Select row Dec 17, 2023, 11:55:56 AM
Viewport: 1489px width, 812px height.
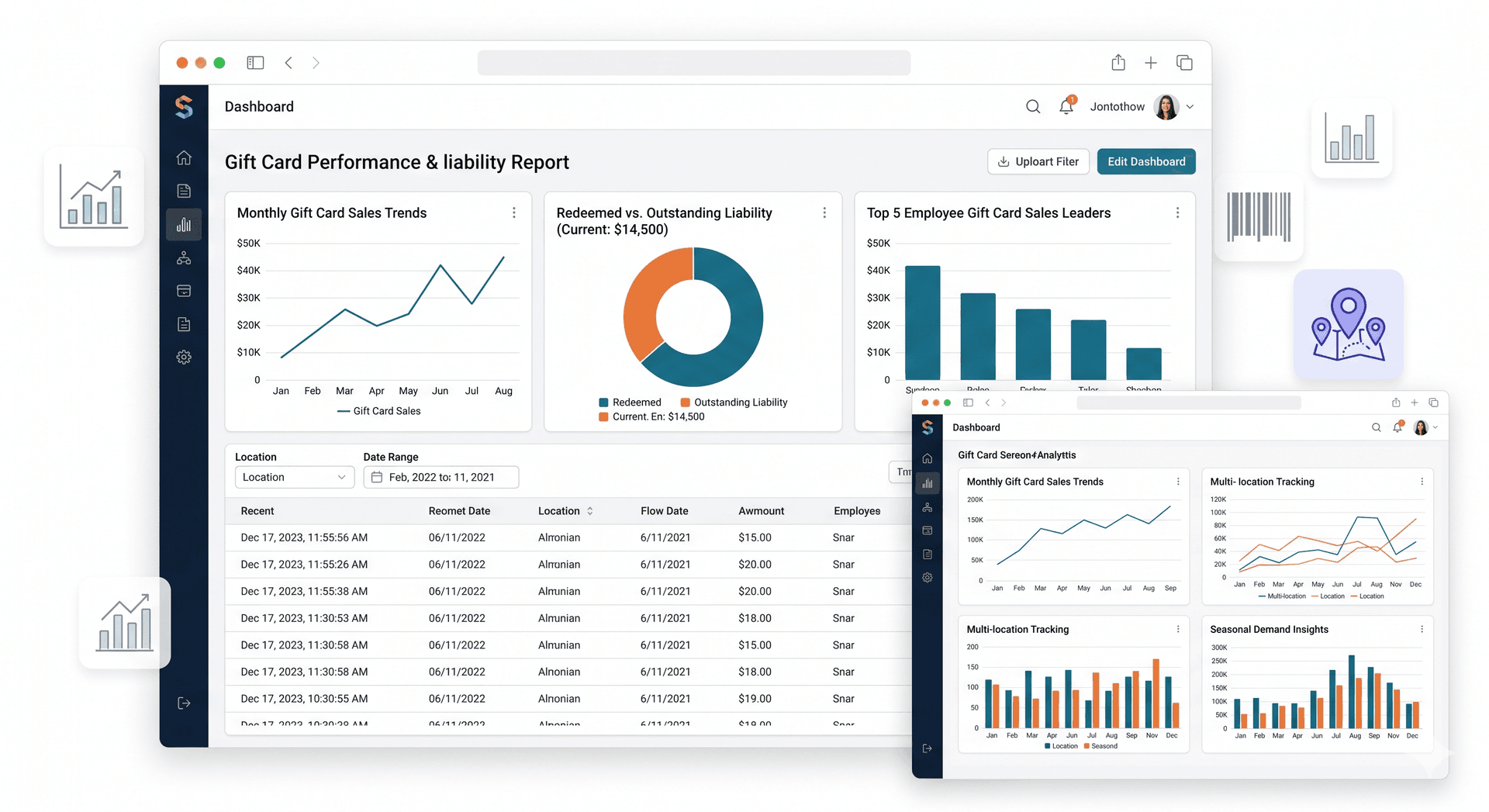point(568,537)
